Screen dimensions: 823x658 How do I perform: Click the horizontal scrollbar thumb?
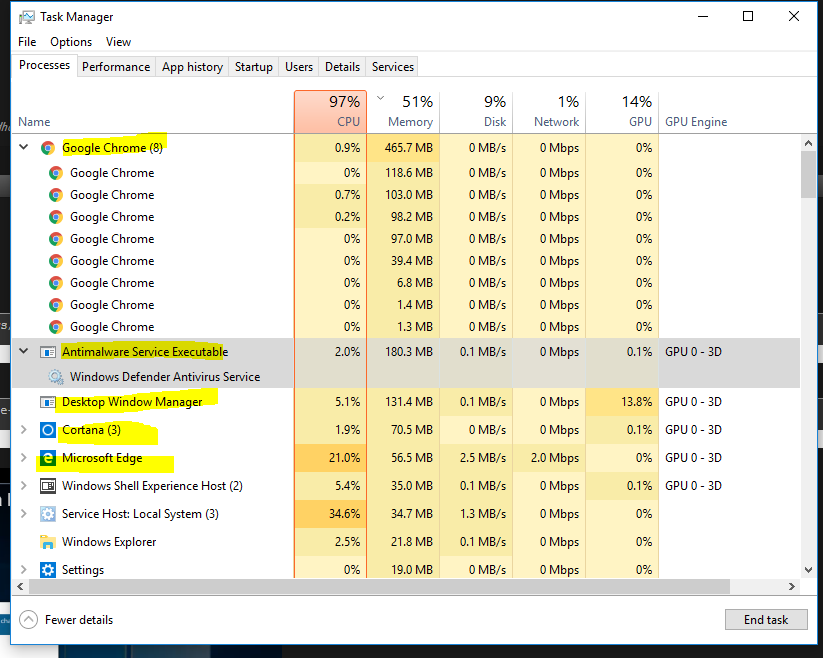tap(379, 587)
